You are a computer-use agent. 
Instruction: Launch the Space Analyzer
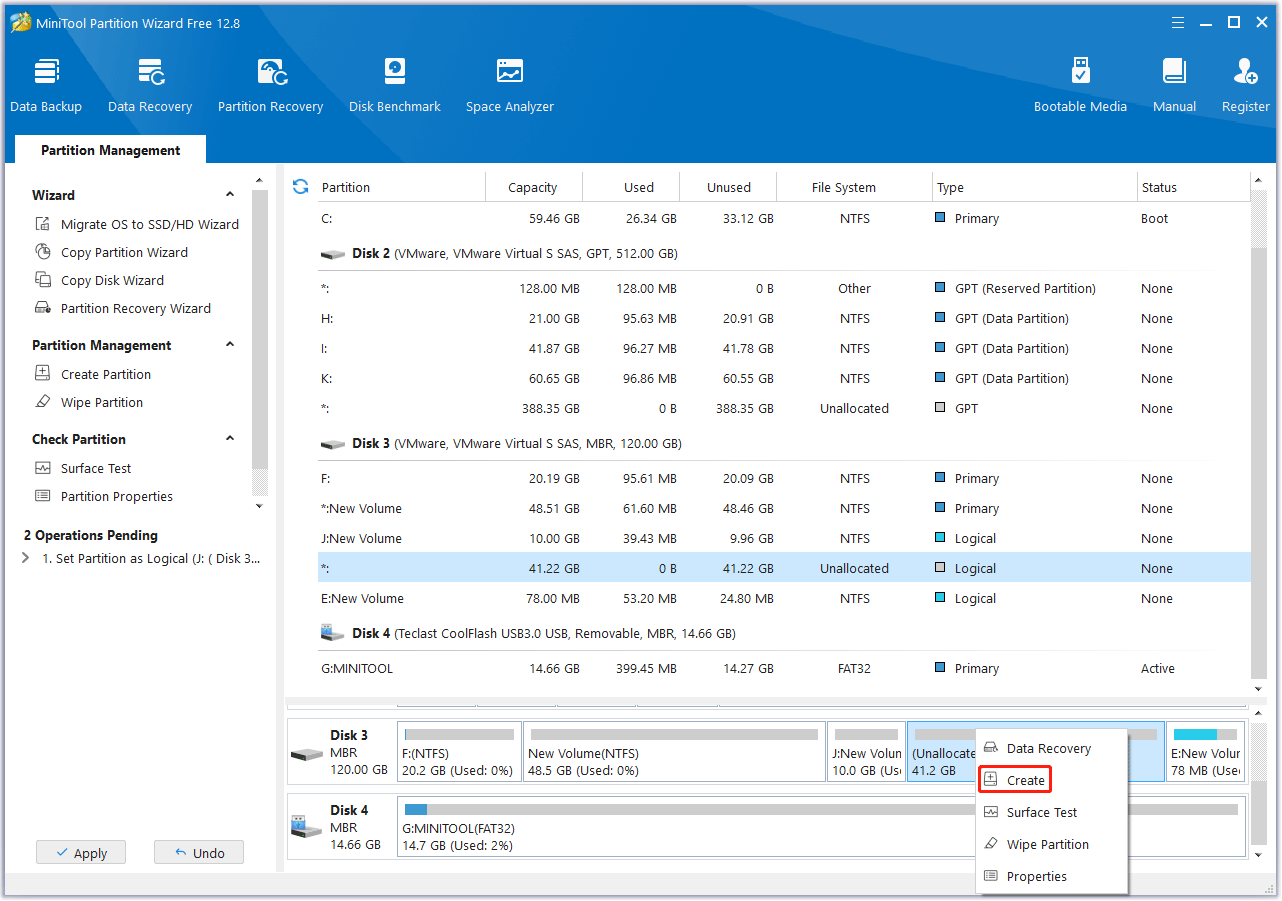point(510,85)
